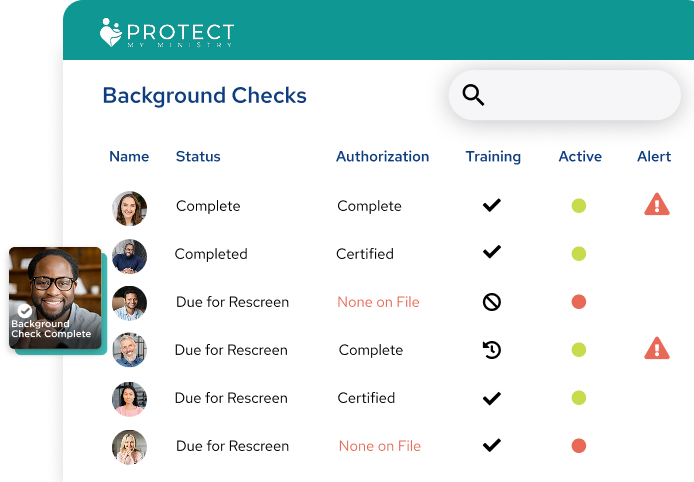Viewport: 694px width, 482px height.
Task: Click the alert triangle in fourth row
Action: (x=656, y=348)
